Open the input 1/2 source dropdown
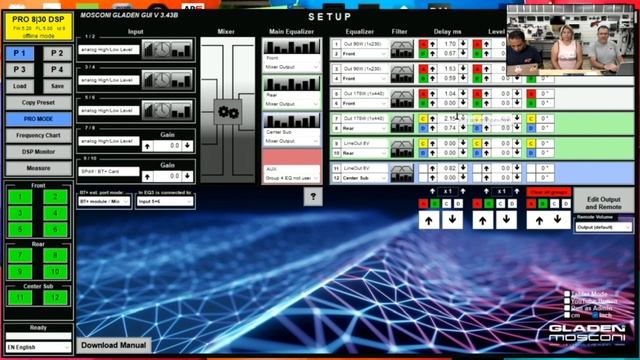640x360 pixels. coord(109,50)
